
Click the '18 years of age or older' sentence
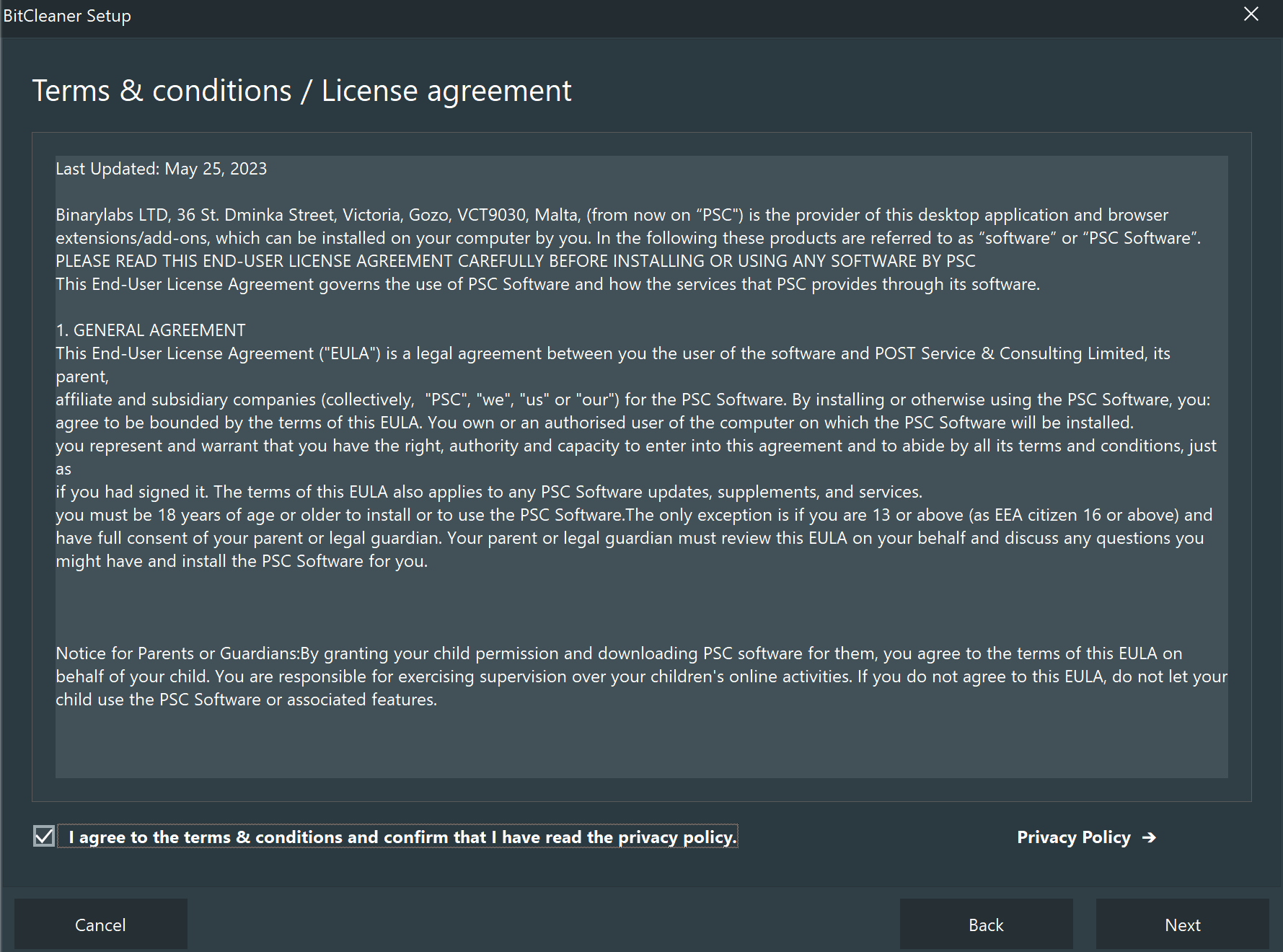coord(634,538)
